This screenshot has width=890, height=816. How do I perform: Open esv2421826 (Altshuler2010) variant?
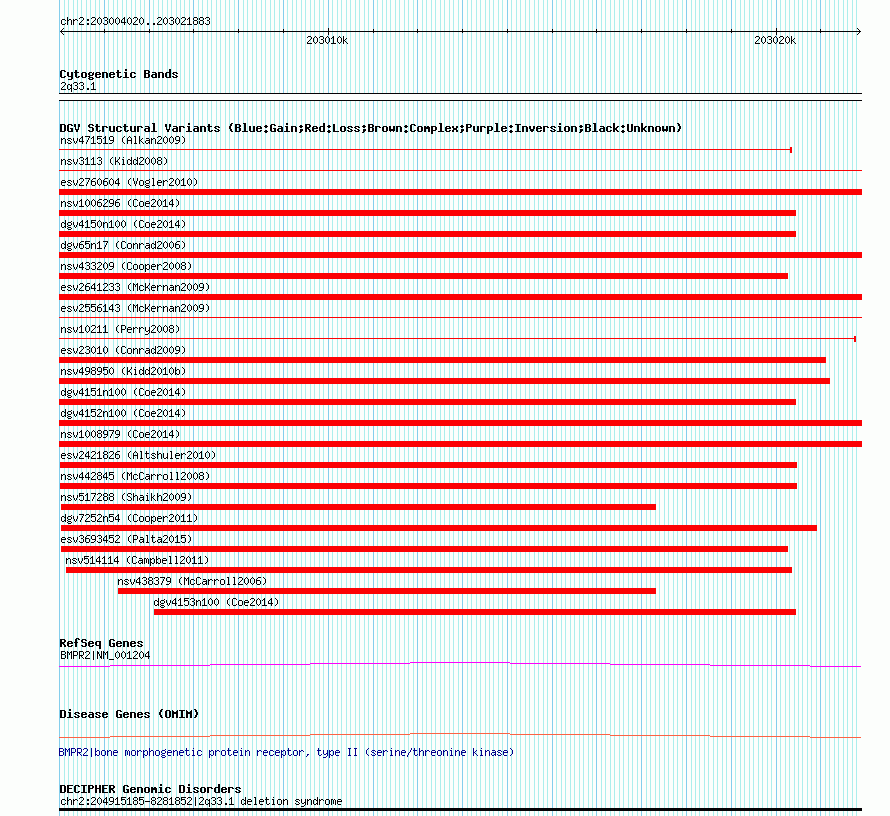(x=138, y=455)
